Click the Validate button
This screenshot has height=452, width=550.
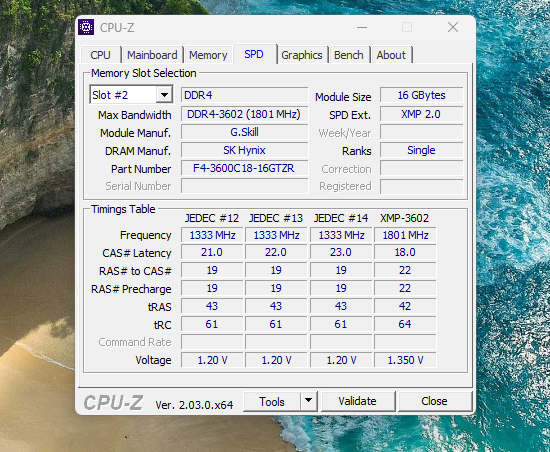[x=357, y=401]
